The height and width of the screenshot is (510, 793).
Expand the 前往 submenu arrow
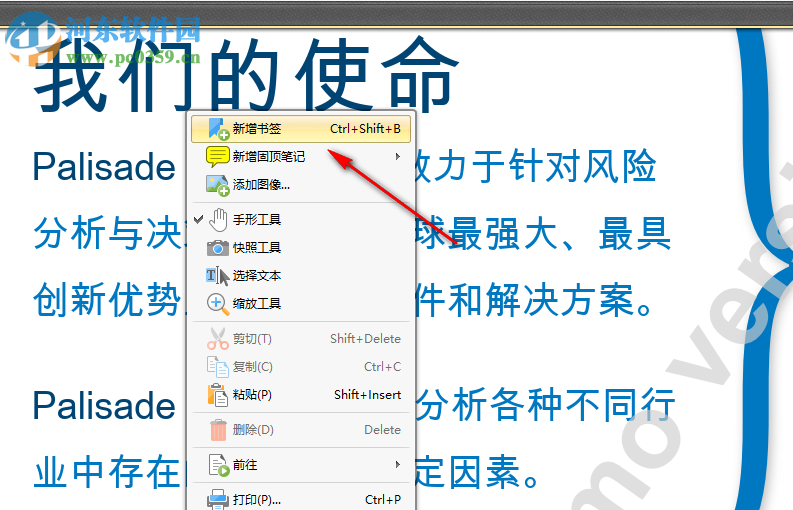tap(398, 464)
